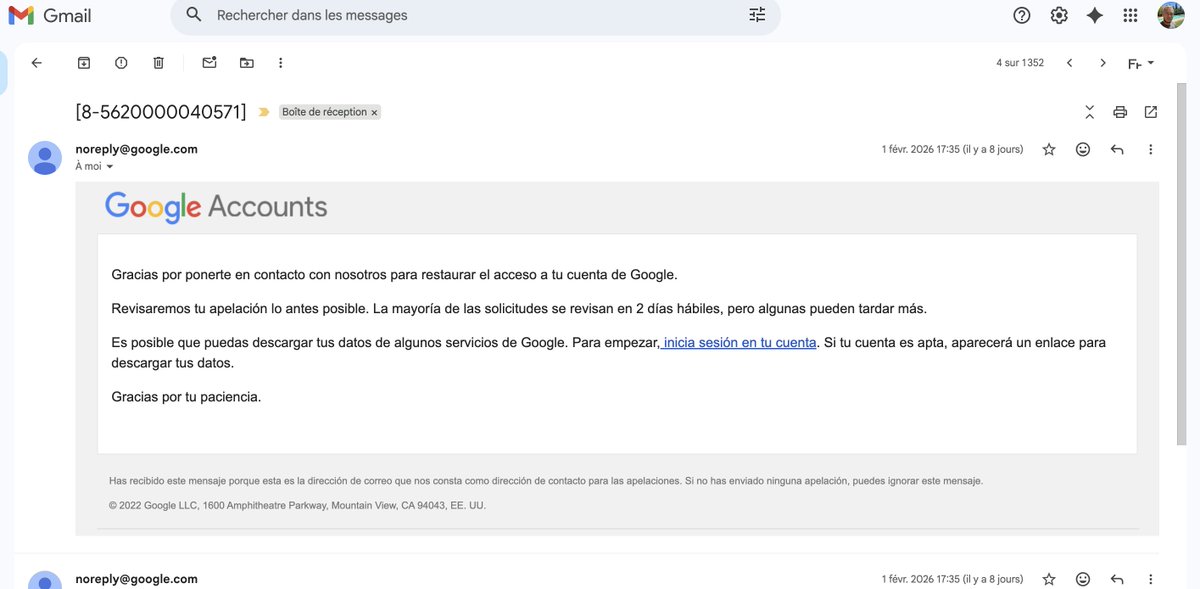Image resolution: width=1200 pixels, height=589 pixels.
Task: Click the search messages field
Action: click(475, 15)
